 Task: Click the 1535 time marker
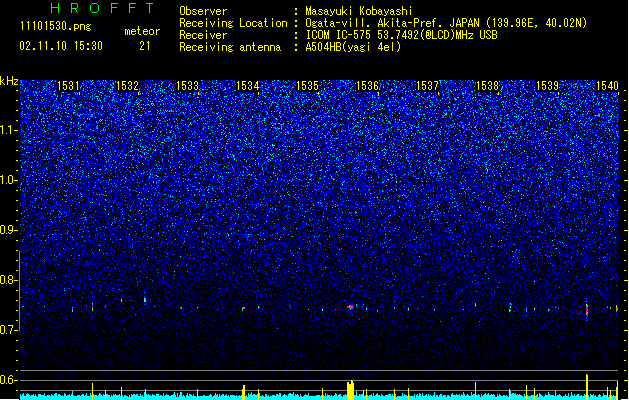(307, 86)
